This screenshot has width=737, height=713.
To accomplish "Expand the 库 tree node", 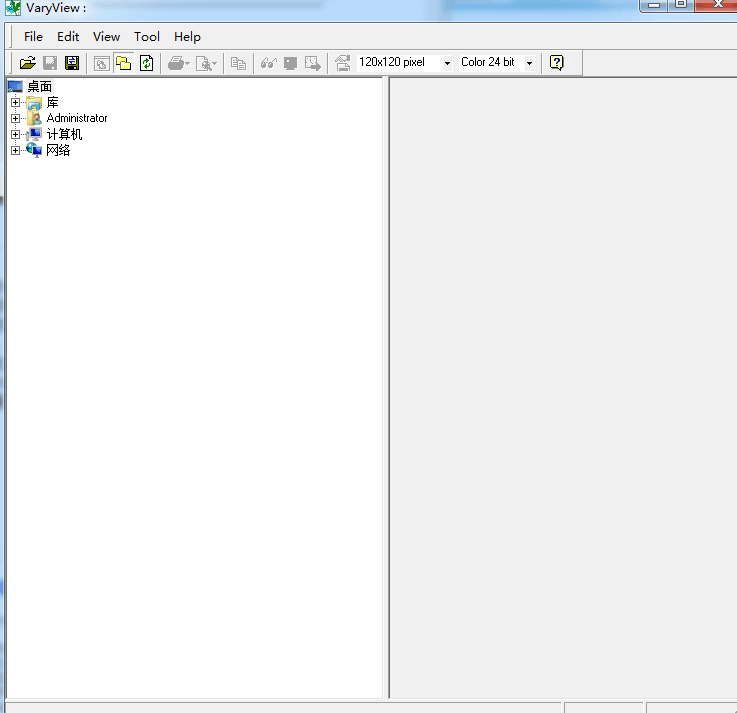I will point(15,102).
